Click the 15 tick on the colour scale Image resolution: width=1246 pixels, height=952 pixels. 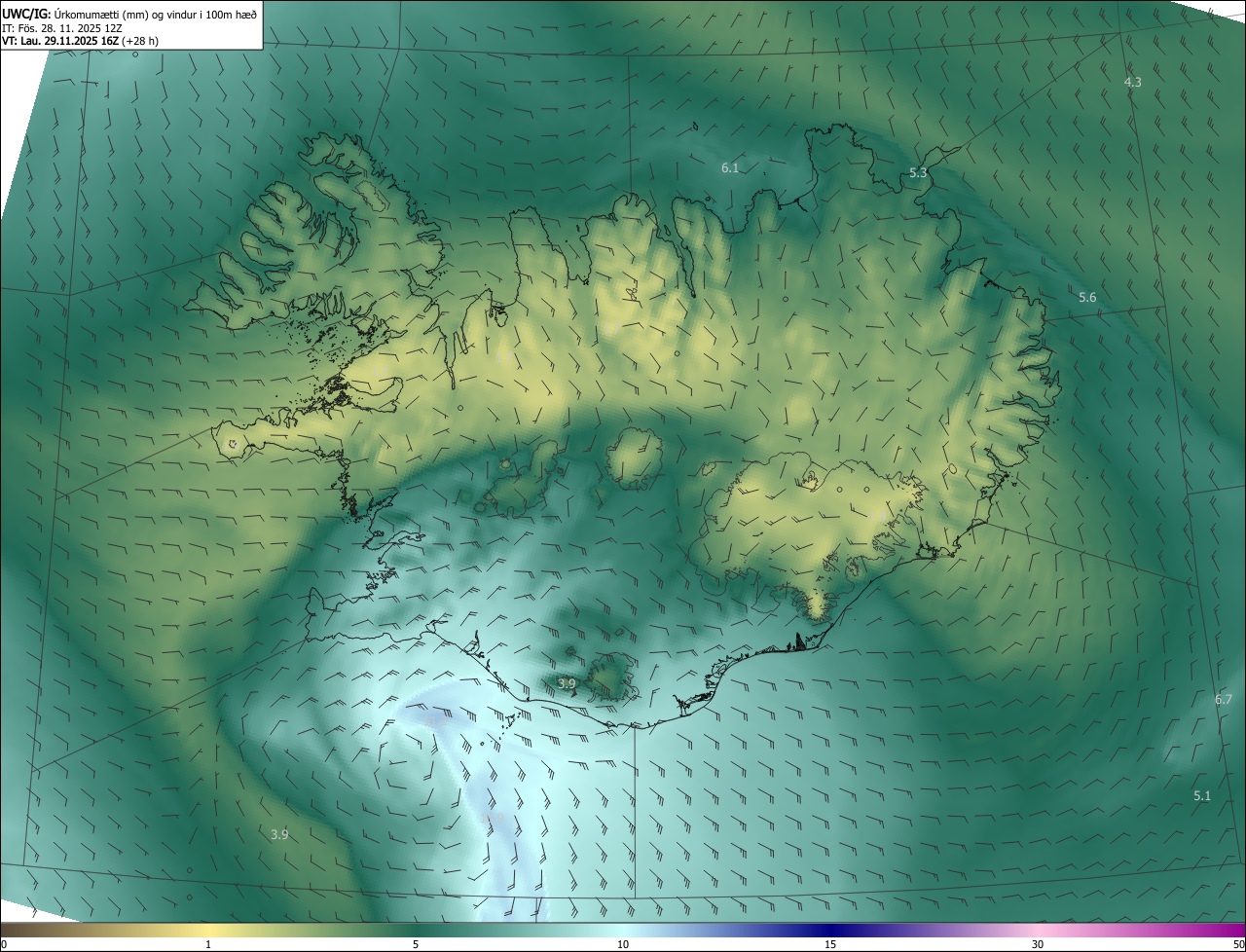pos(830,945)
